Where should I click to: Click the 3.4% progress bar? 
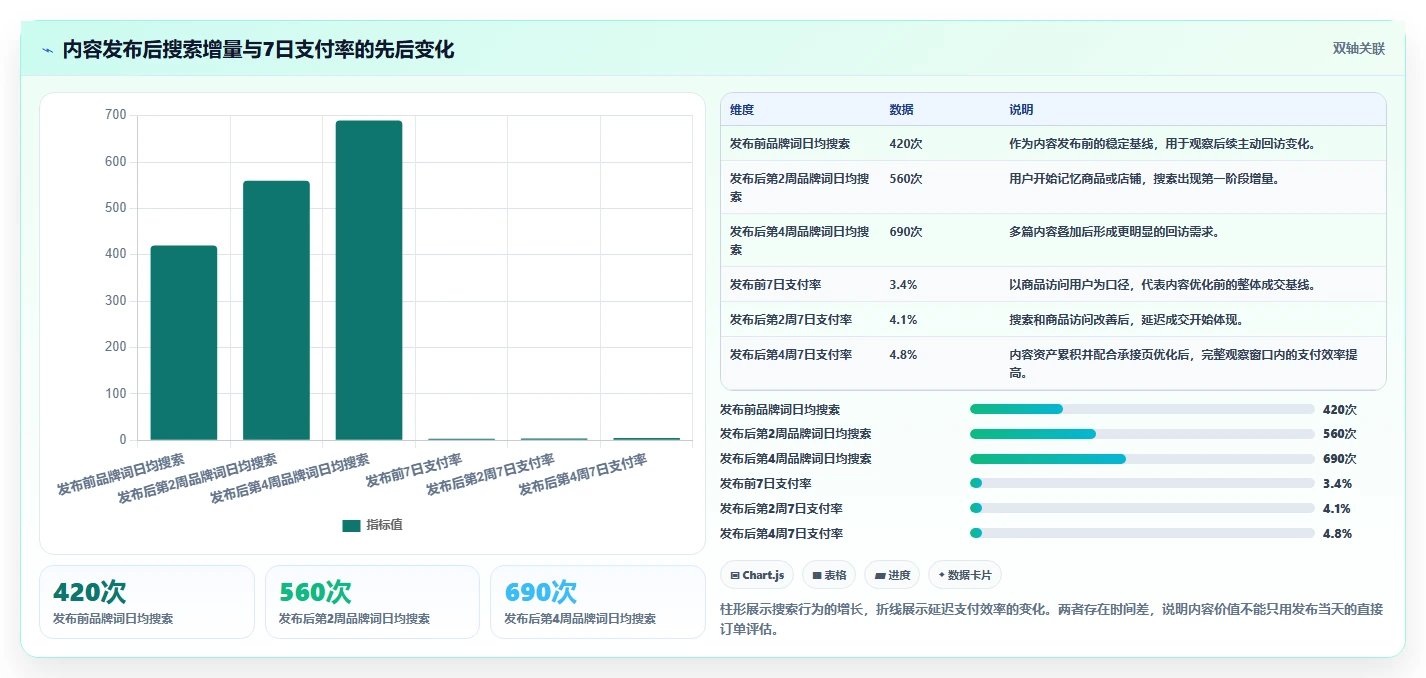[1142, 484]
